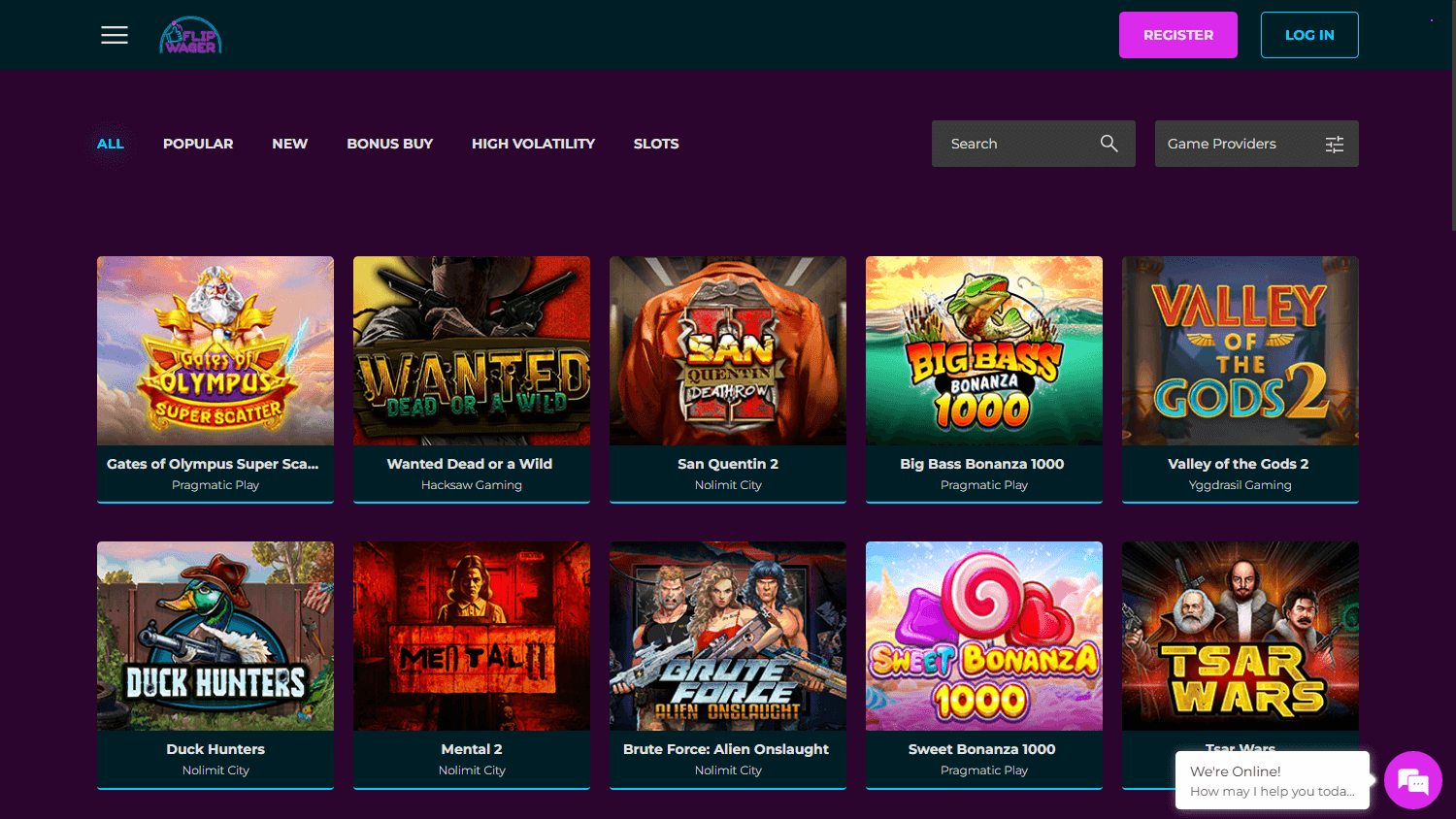Screen dimensions: 1456x819
Task: Click the 'Duck Hunters' title text
Action: (x=215, y=749)
